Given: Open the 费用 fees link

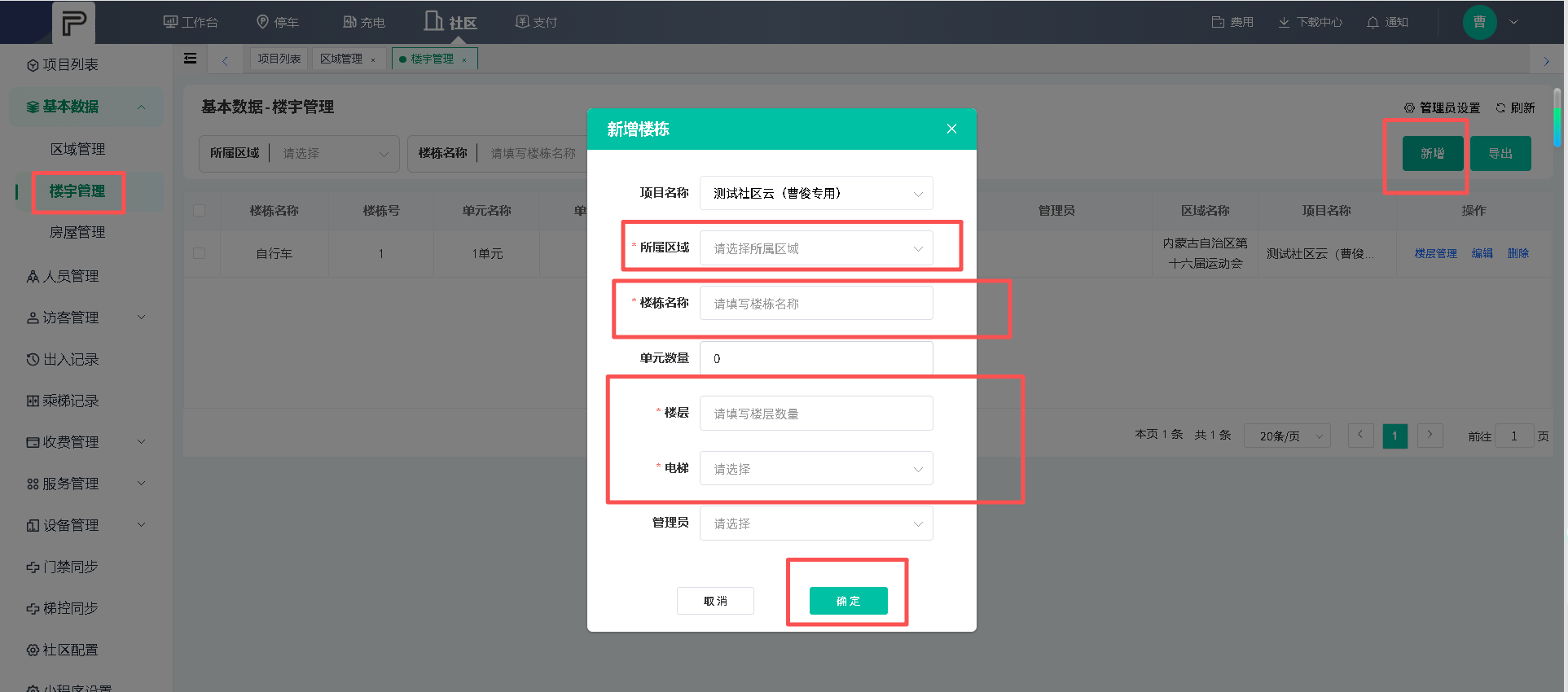Looking at the screenshot, I should click(x=1232, y=22).
